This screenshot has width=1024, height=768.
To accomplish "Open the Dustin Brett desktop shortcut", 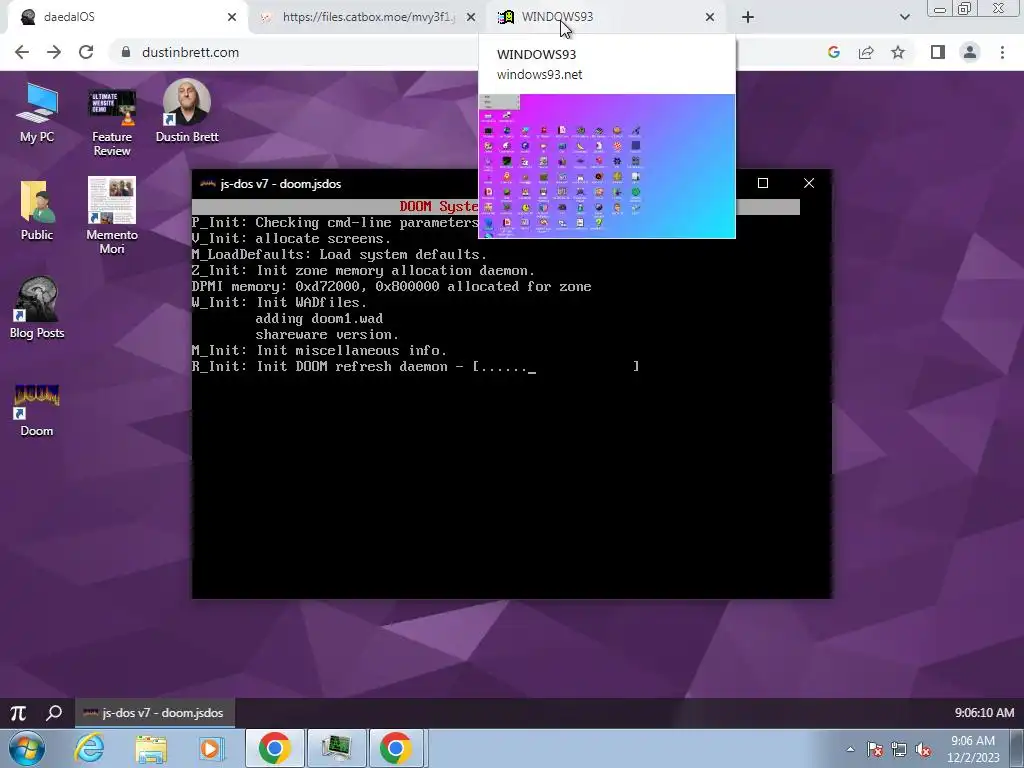I will point(187,112).
